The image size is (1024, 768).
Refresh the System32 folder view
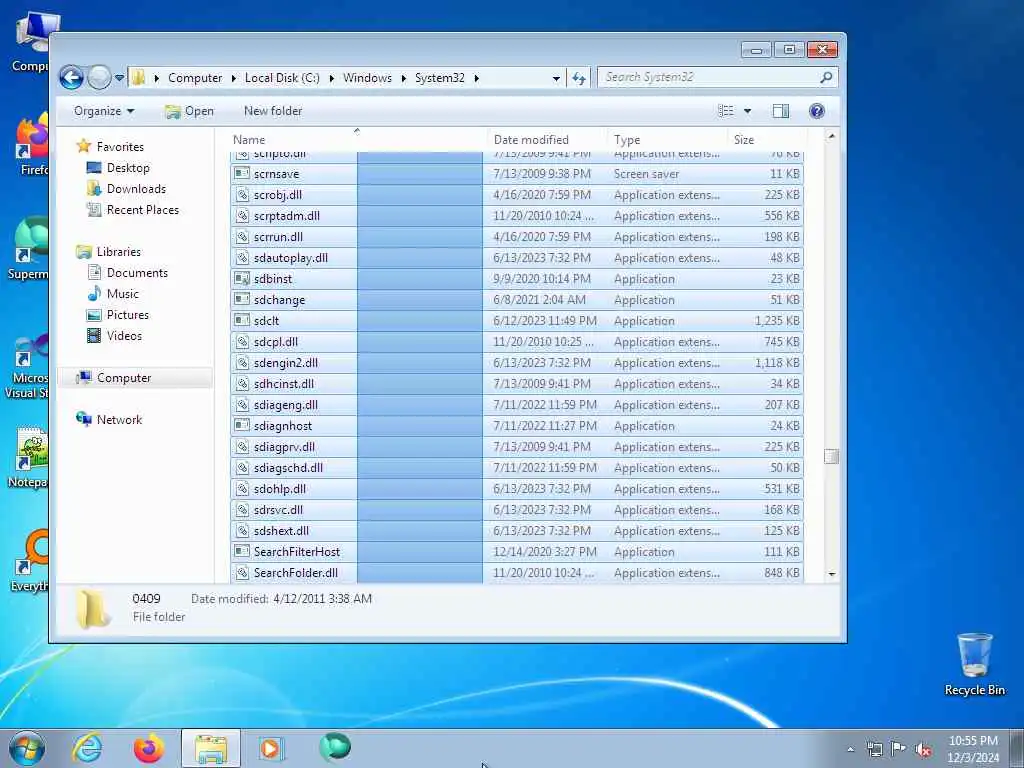tap(579, 78)
